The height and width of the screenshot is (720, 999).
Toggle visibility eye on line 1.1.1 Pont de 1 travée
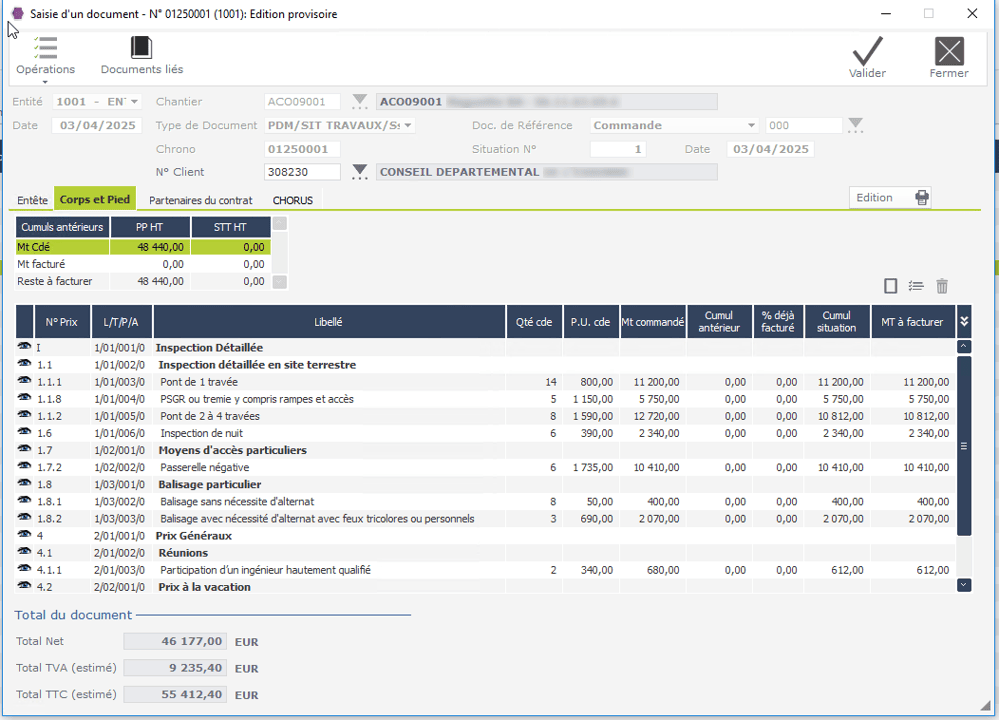point(24,381)
